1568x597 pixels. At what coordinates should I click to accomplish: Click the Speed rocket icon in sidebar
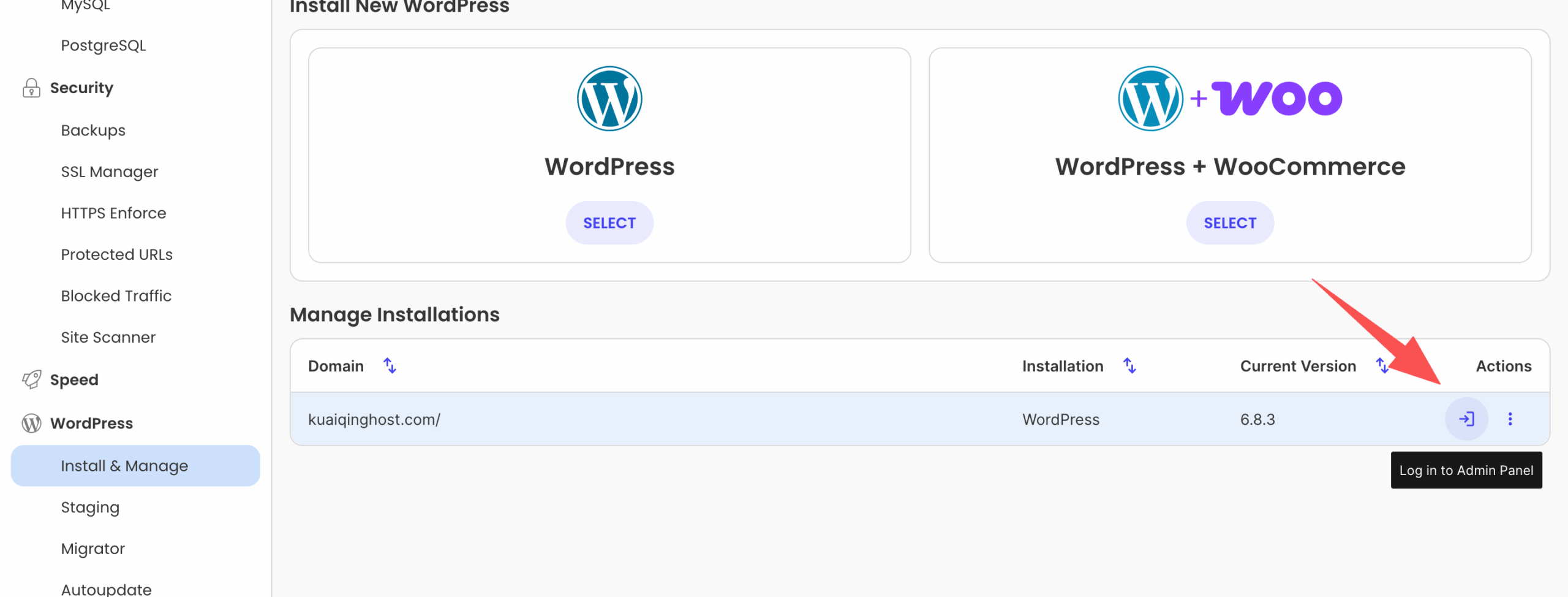tap(31, 380)
